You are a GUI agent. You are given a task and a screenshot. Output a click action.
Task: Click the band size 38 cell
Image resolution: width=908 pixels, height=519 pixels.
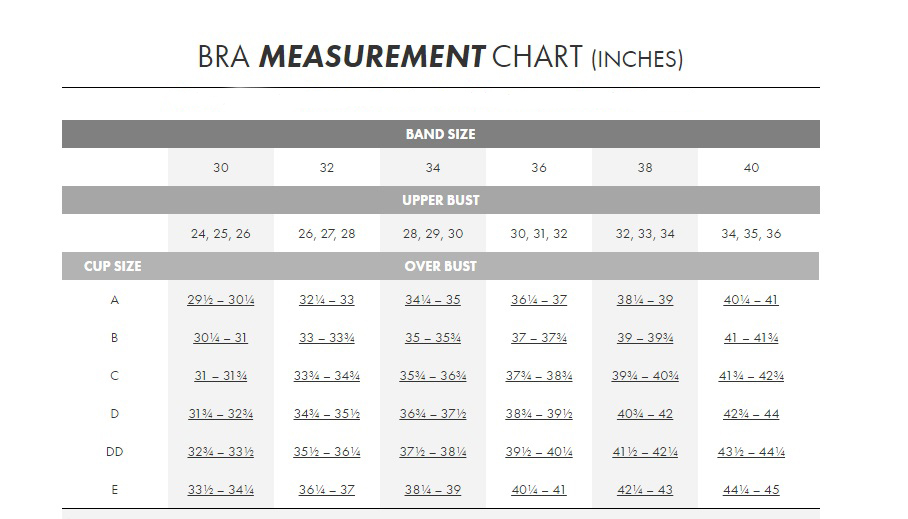coord(645,168)
